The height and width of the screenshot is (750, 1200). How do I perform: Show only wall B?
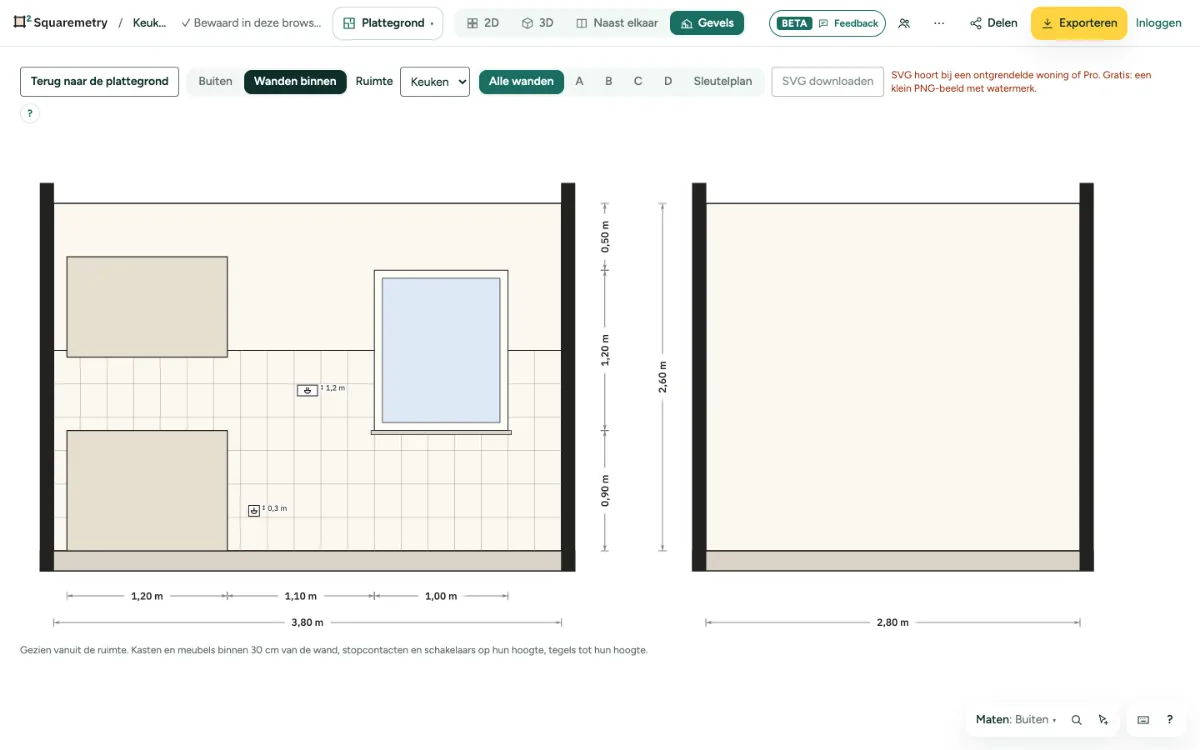point(608,82)
